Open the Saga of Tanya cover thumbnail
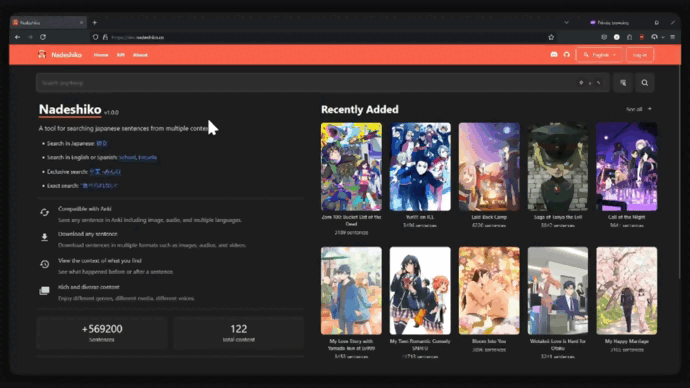The height and width of the screenshot is (388, 690). click(x=558, y=167)
